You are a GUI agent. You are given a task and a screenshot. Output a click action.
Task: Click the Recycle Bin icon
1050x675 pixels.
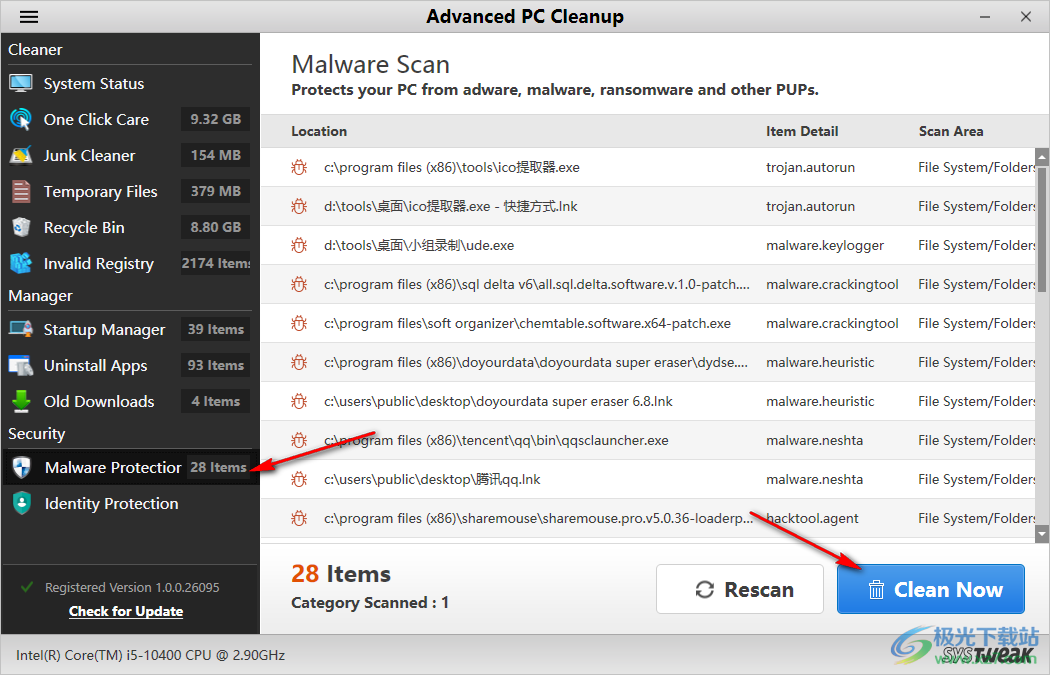tap(21, 227)
